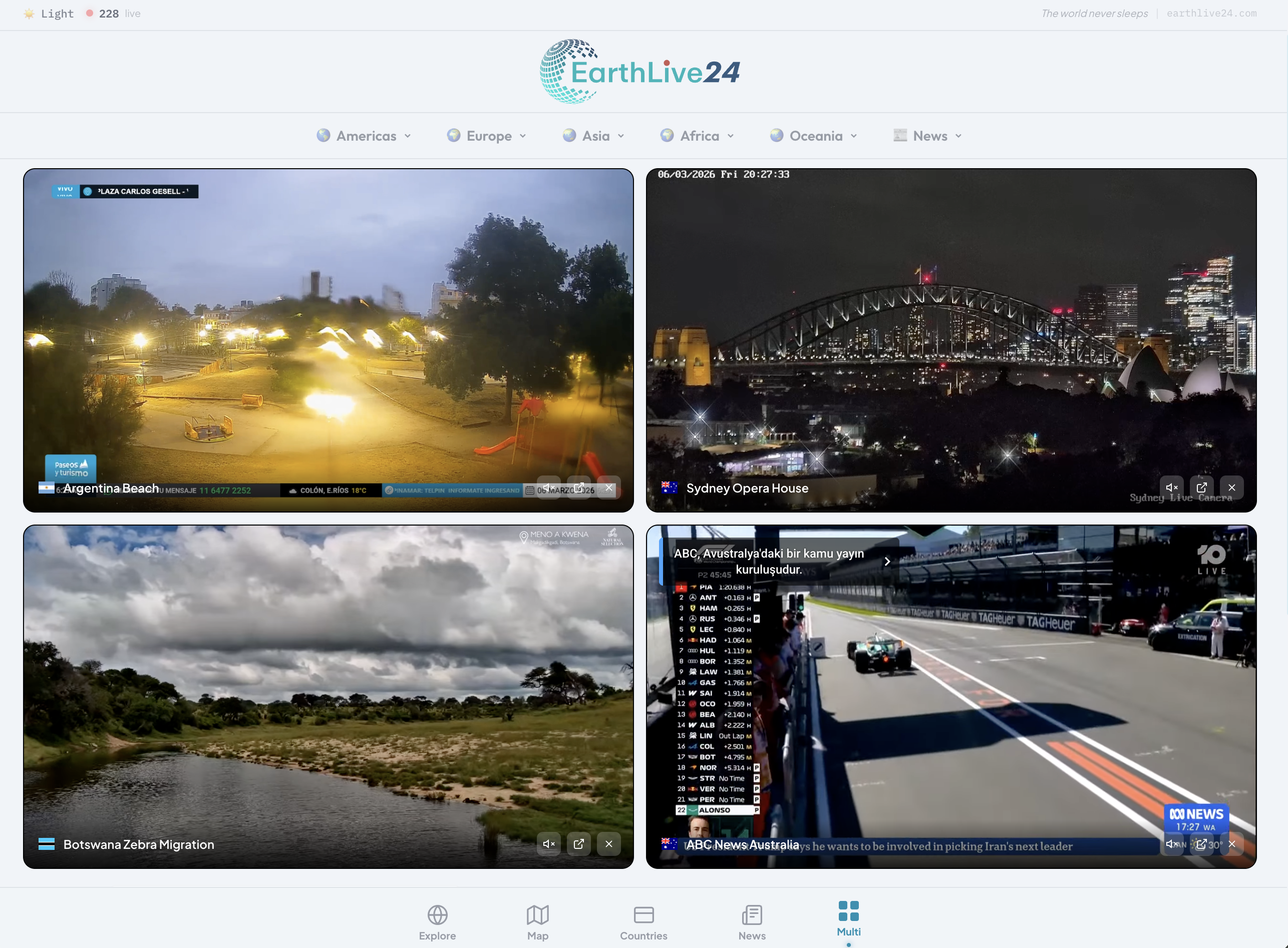Visit the earthlive24.com link
1288x948 pixels.
click(x=1211, y=13)
